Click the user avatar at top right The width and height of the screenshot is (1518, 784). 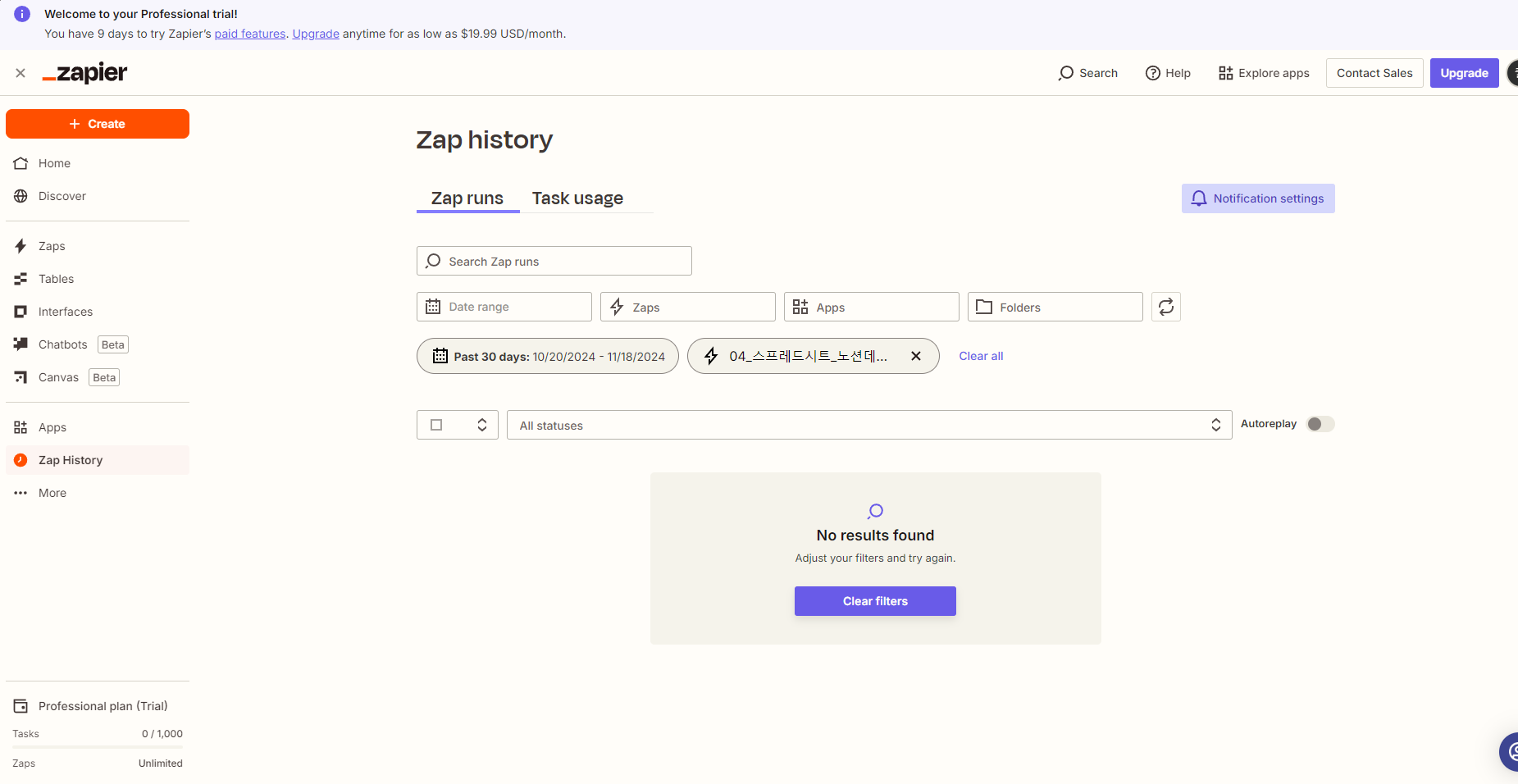[1513, 73]
